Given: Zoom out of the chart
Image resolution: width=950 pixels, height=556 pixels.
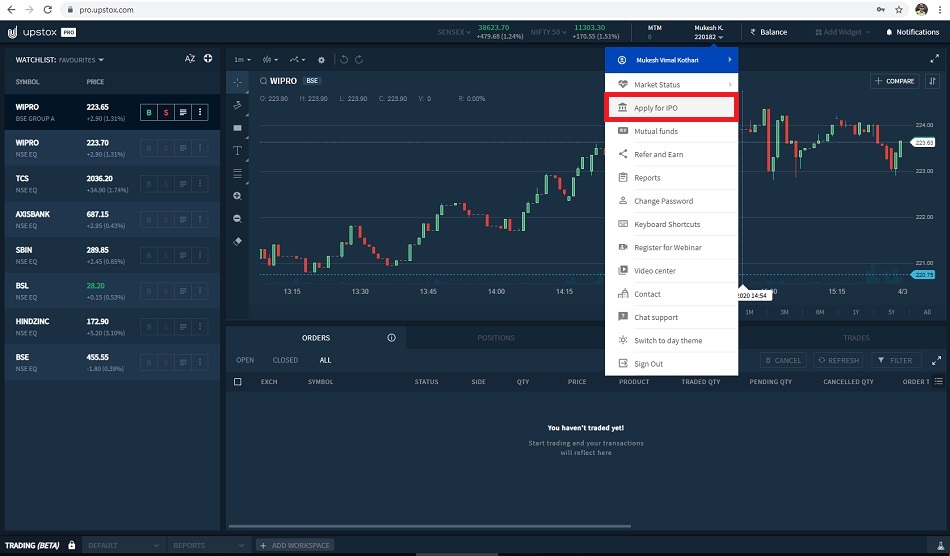Looking at the screenshot, I should click(238, 219).
